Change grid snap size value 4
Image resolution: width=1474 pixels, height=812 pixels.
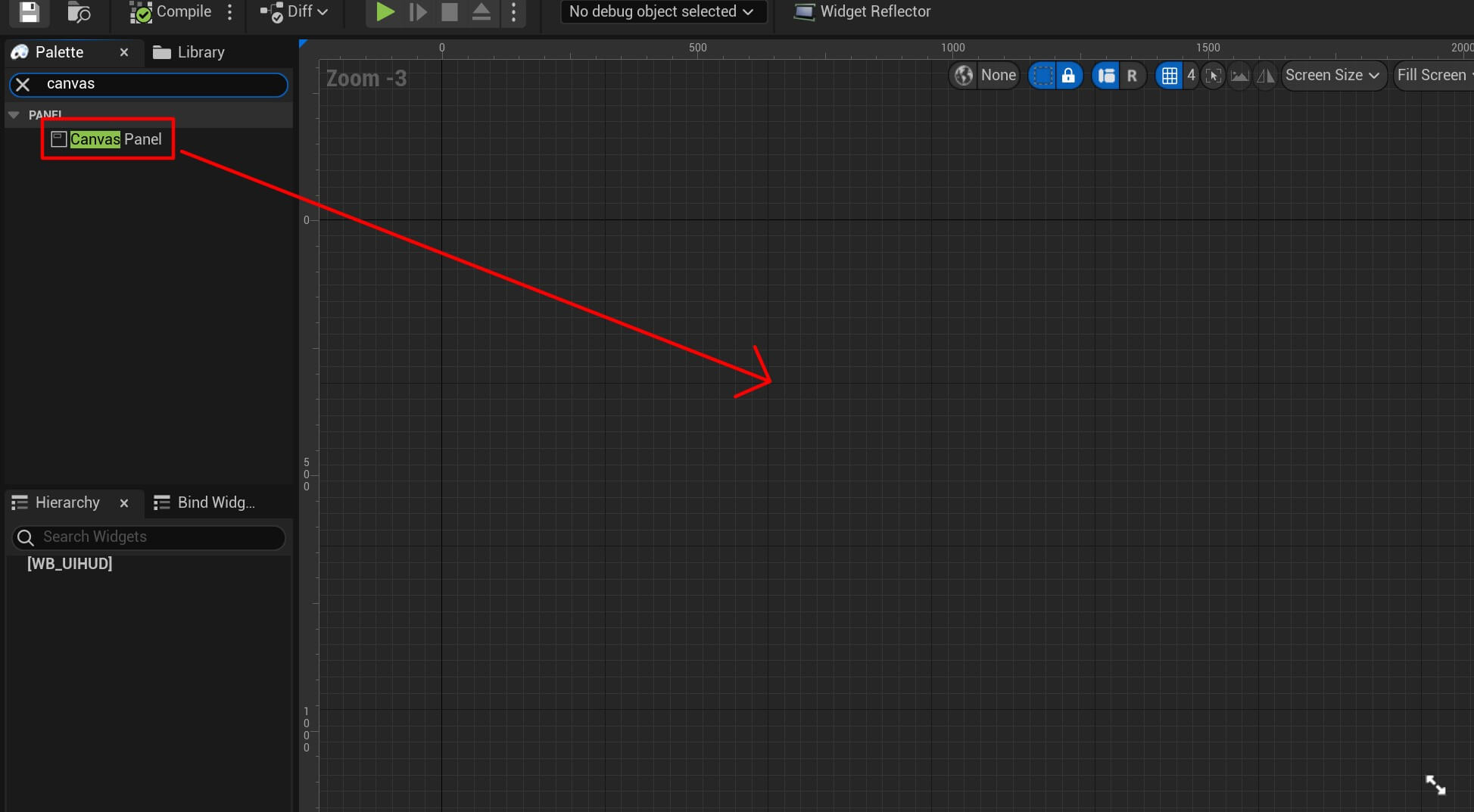point(1191,75)
